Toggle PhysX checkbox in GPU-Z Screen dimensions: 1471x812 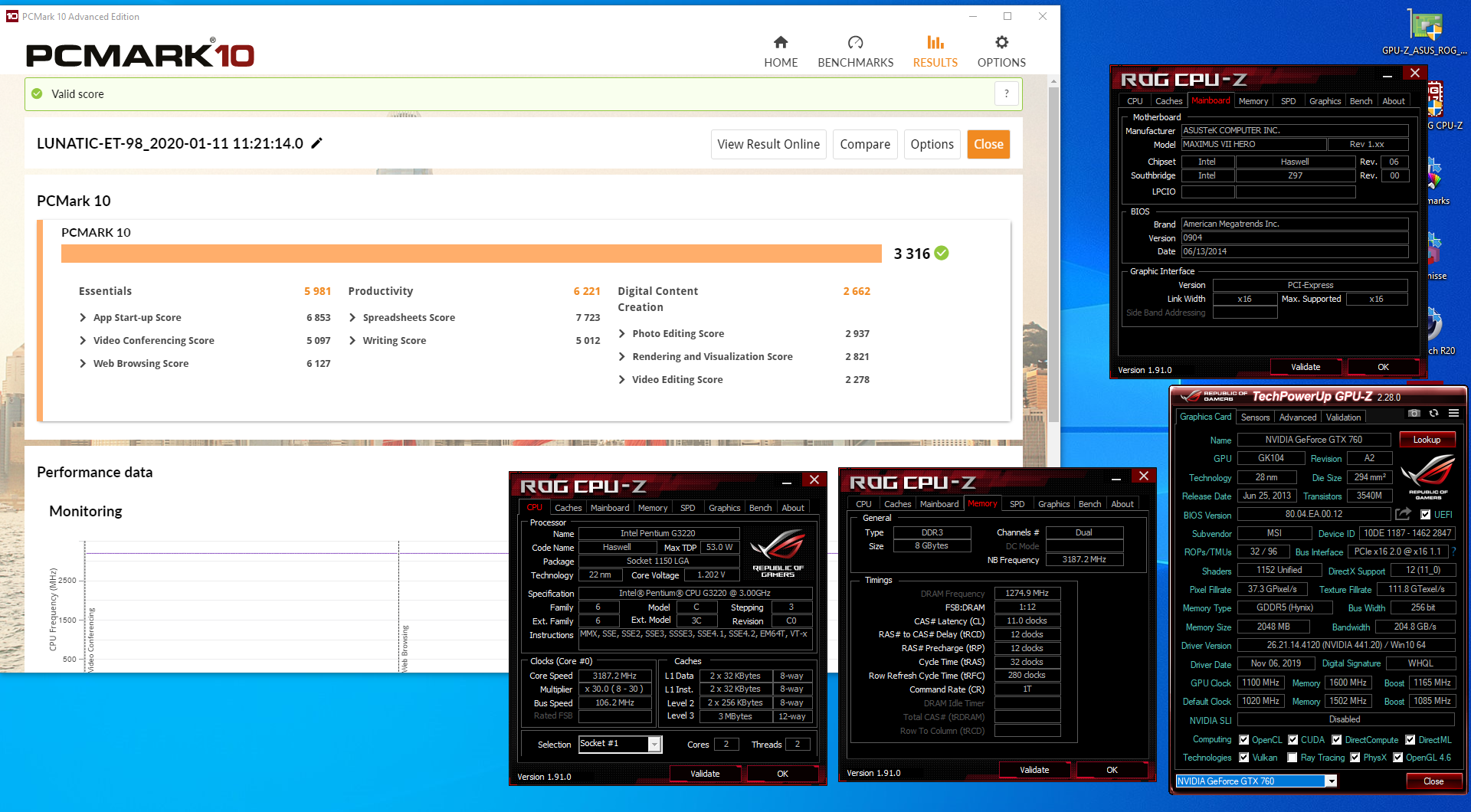[1355, 758]
